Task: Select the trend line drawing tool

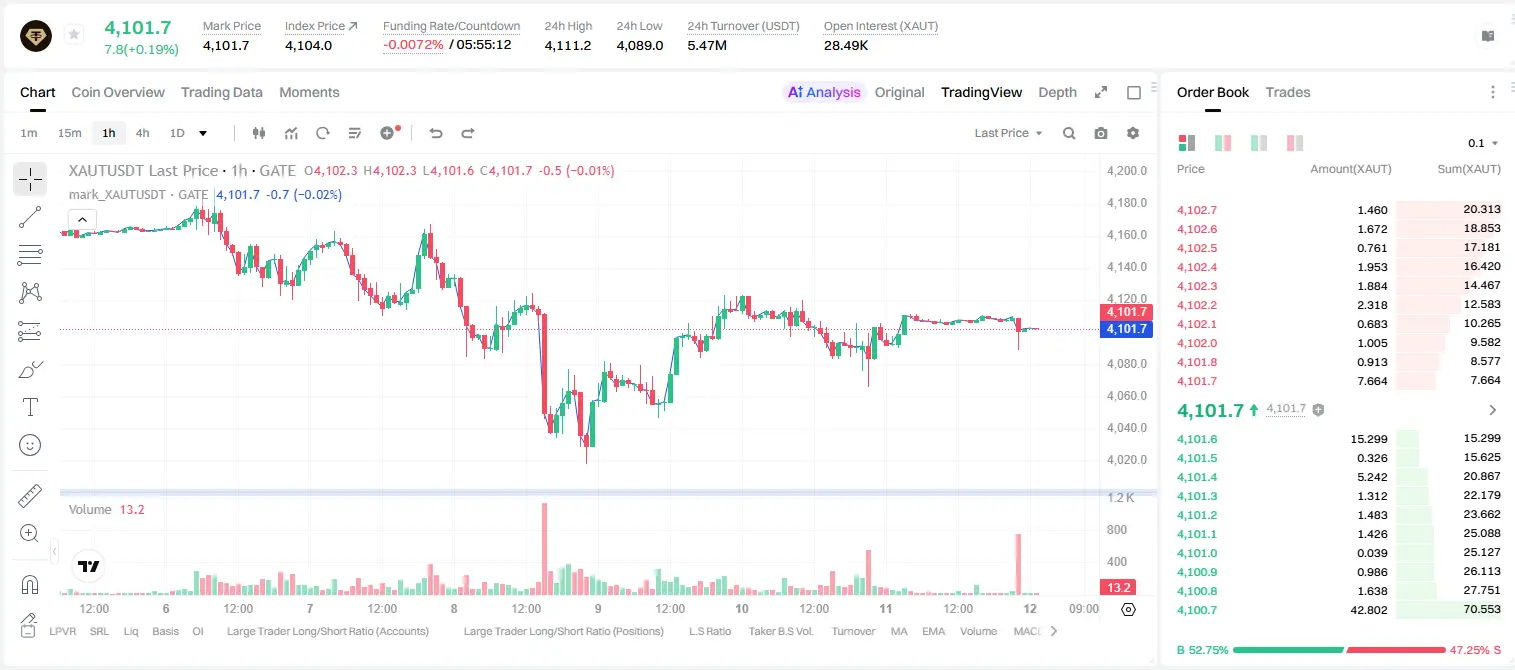Action: click(x=30, y=217)
